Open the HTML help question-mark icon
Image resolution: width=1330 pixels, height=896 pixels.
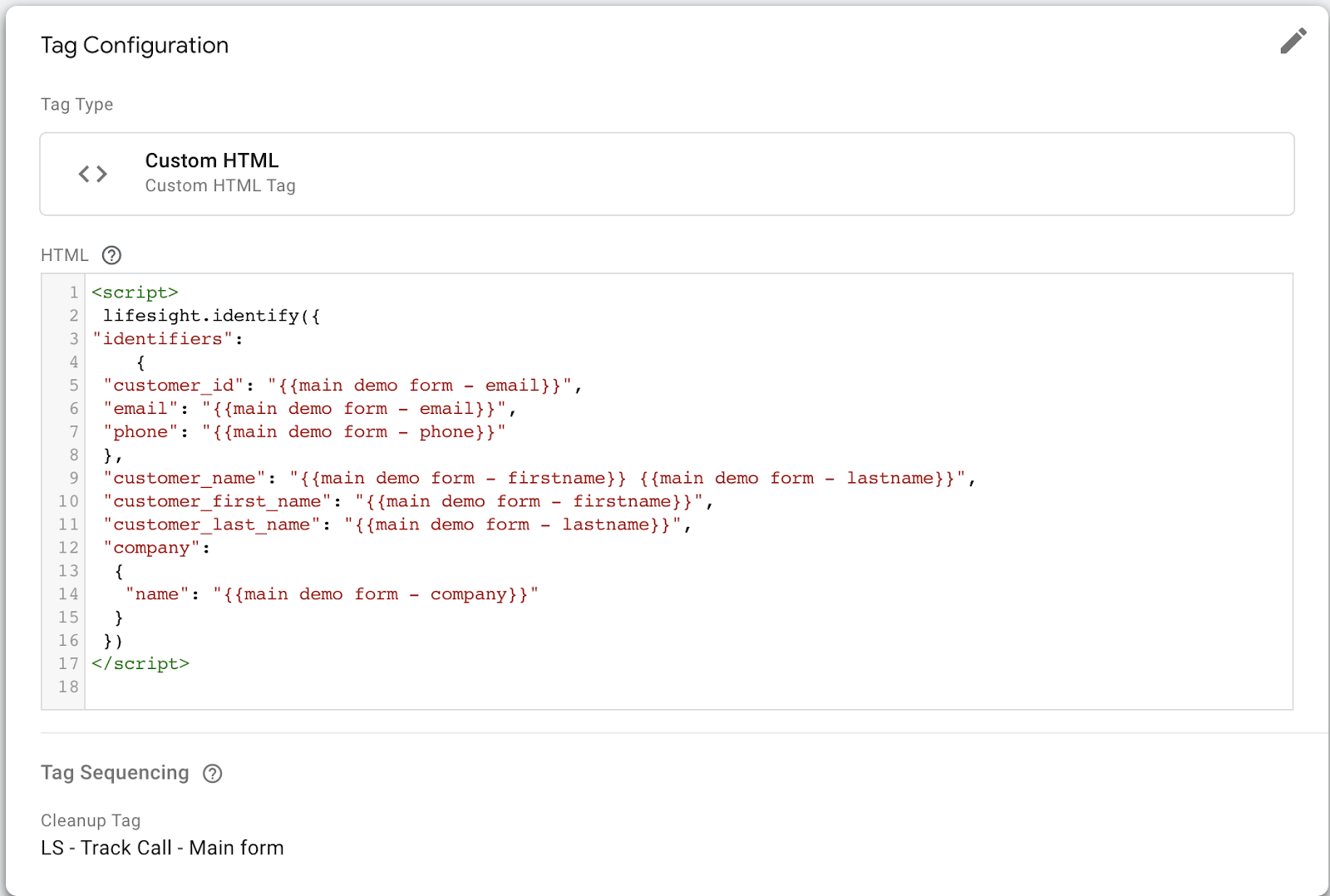111,255
